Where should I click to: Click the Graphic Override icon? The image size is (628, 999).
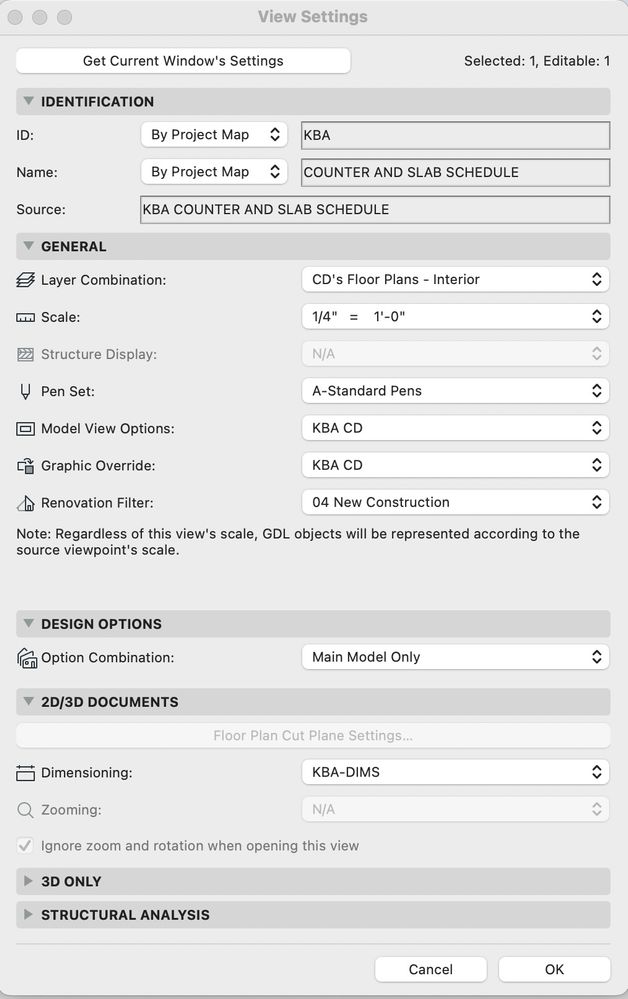pos(28,465)
